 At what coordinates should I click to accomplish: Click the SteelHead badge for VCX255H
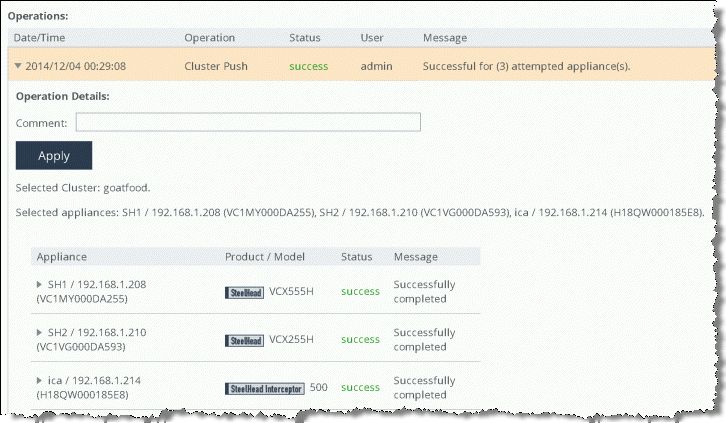point(244,340)
